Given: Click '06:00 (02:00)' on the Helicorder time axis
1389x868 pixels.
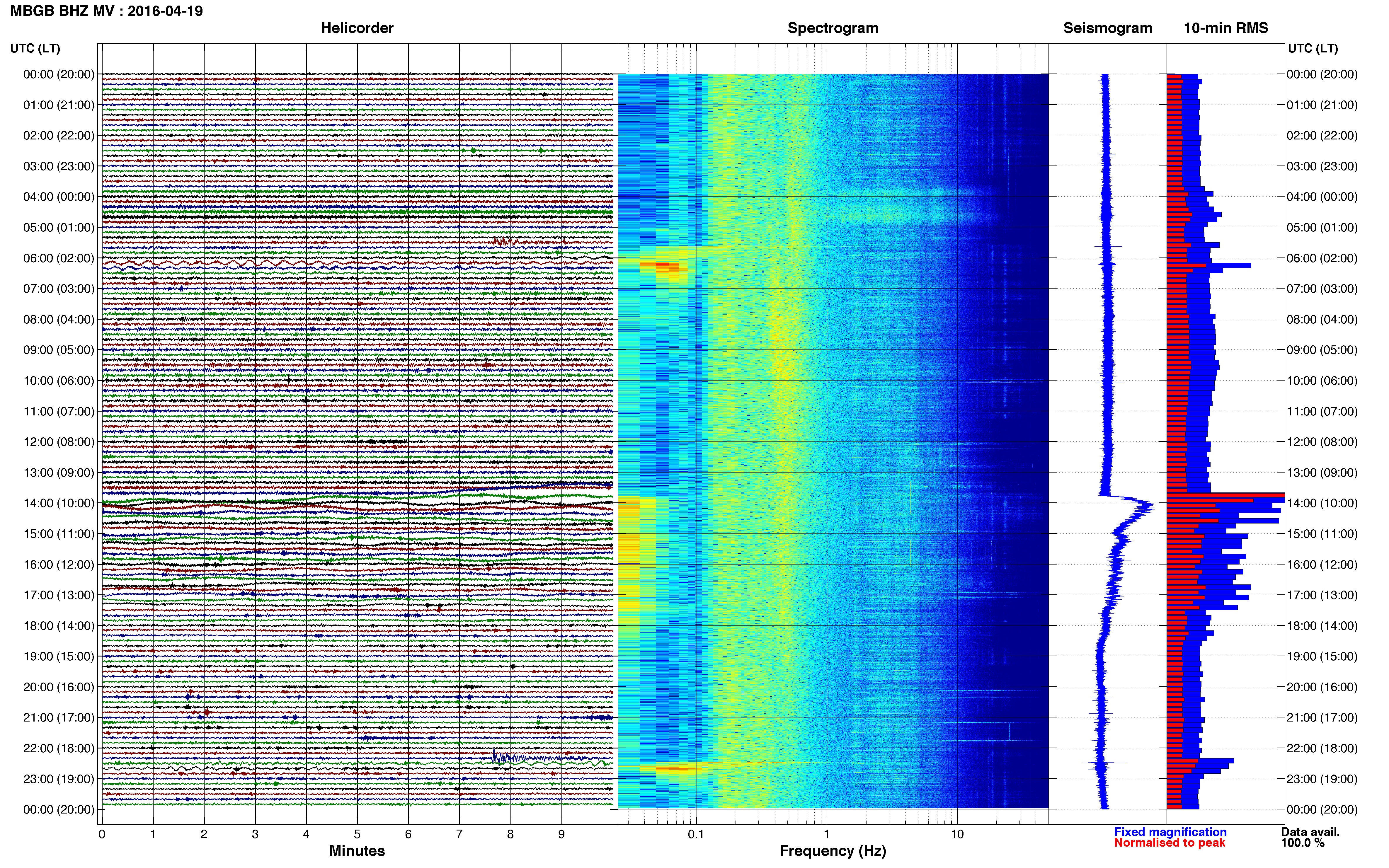Looking at the screenshot, I should (x=59, y=258).
